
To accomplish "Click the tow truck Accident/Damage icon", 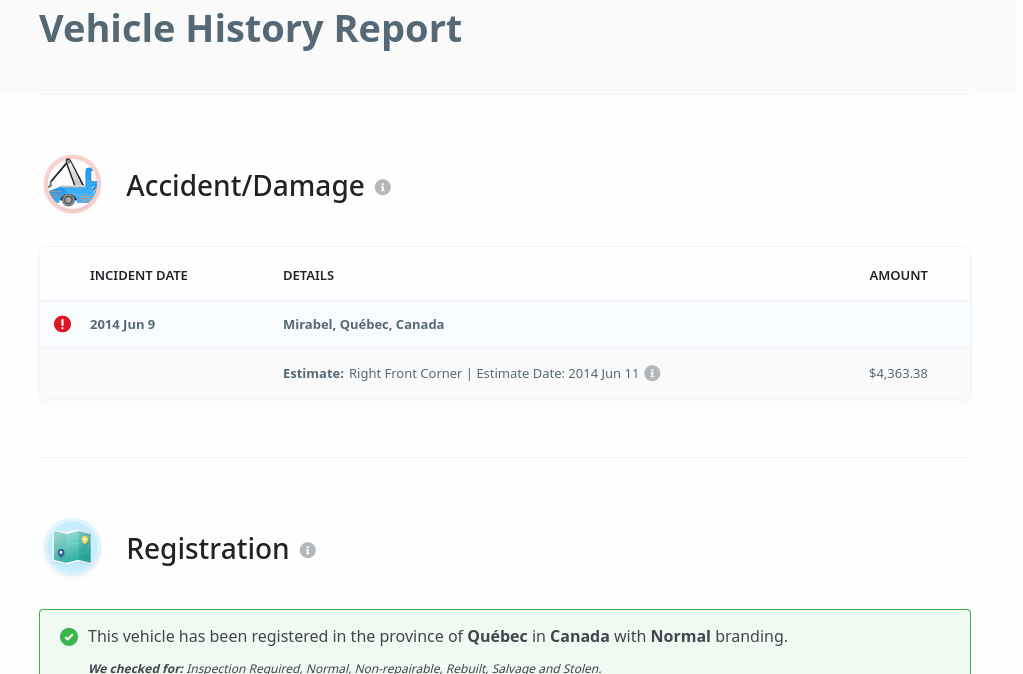I will [x=72, y=184].
